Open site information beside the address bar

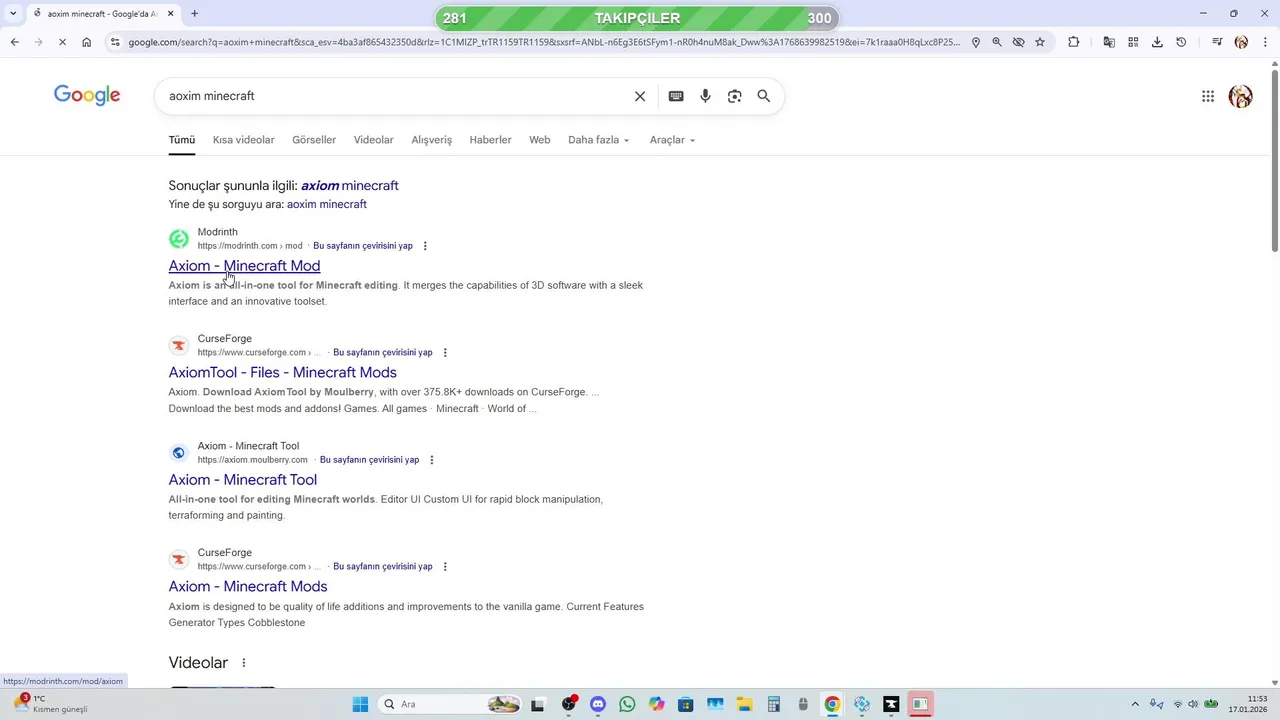115,42
